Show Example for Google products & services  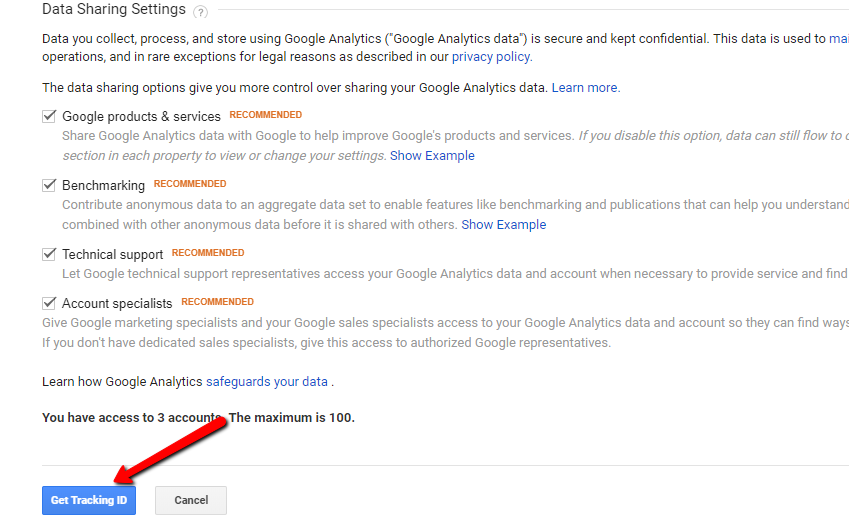click(432, 156)
